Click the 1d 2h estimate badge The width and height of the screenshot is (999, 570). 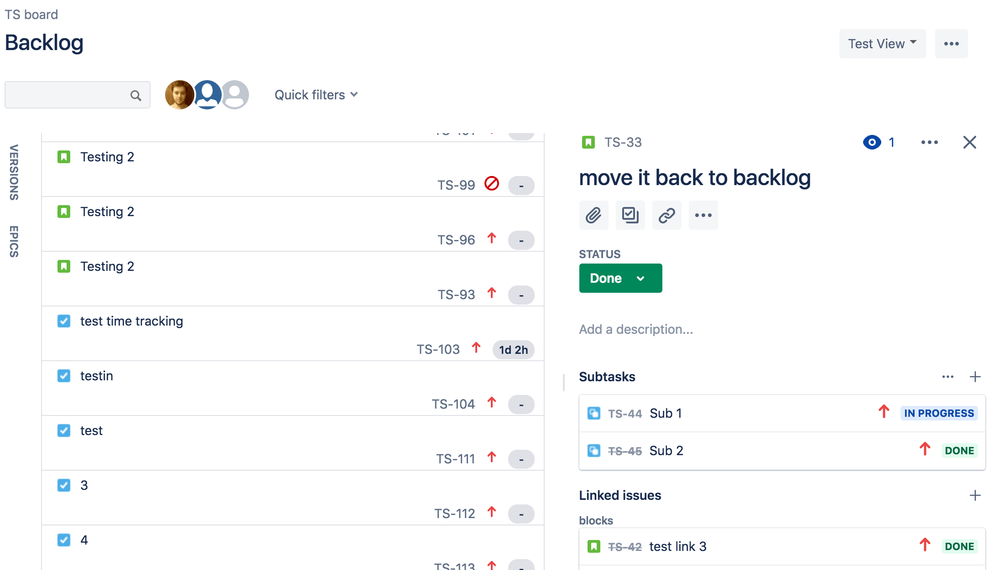pyautogui.click(x=514, y=350)
